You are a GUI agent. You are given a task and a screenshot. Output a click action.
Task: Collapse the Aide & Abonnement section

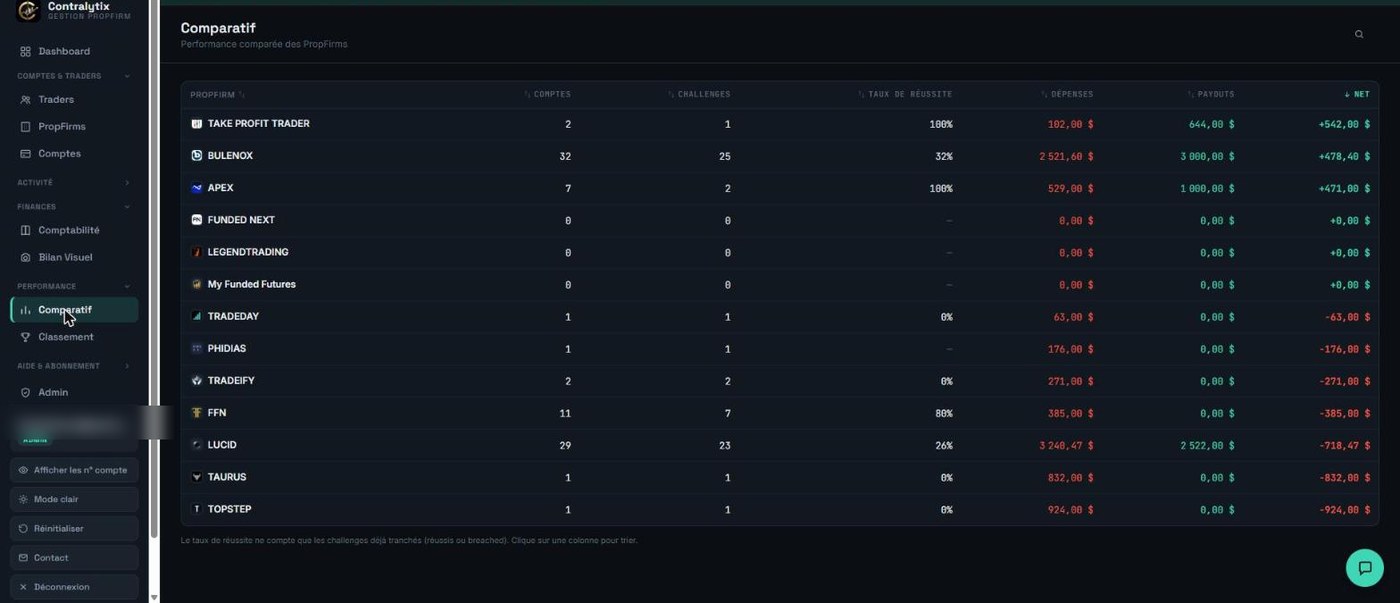click(x=74, y=366)
